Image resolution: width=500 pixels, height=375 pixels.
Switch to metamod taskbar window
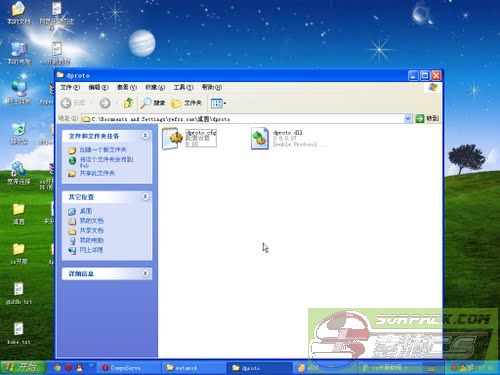(193, 368)
